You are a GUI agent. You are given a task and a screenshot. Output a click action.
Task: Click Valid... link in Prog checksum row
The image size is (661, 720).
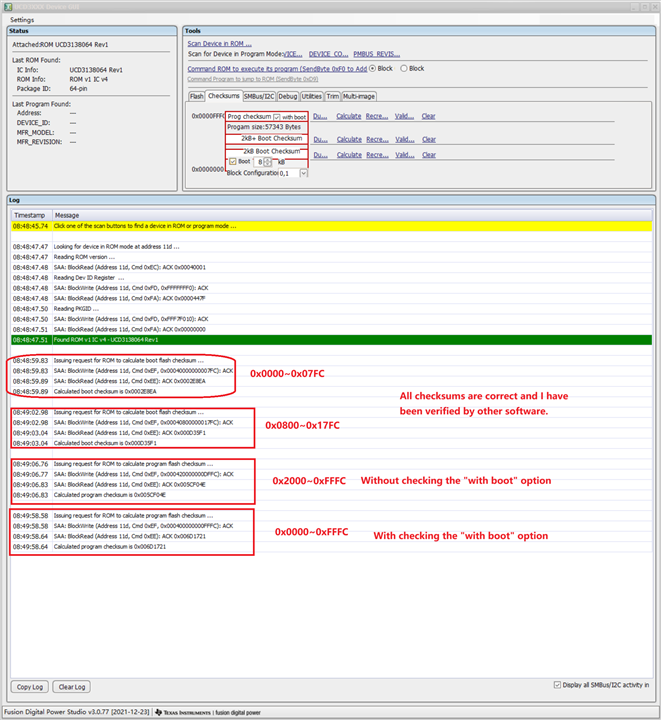(x=404, y=116)
